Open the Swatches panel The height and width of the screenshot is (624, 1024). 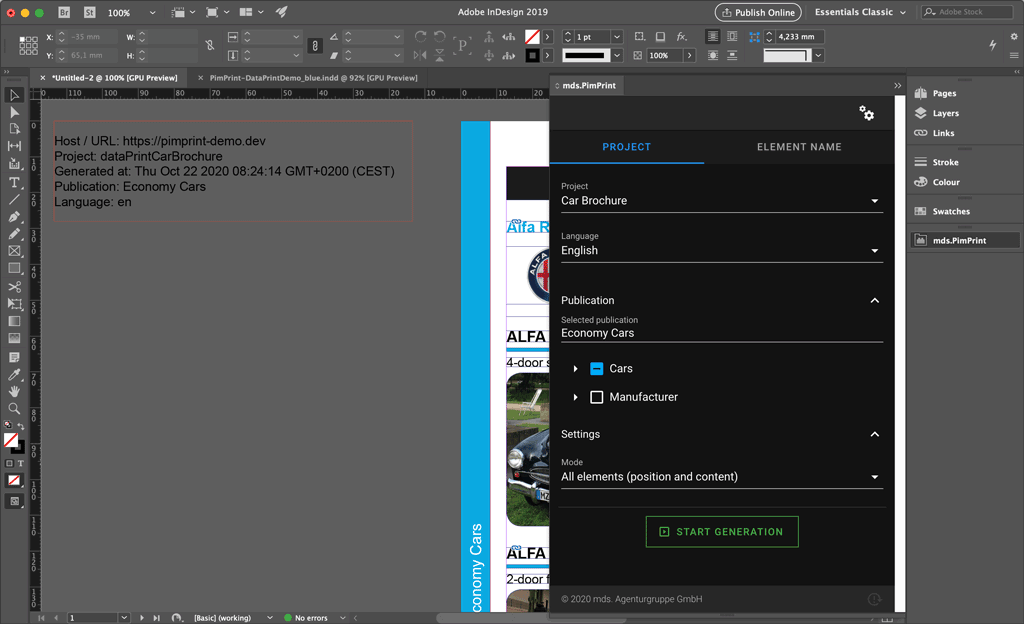coord(951,211)
